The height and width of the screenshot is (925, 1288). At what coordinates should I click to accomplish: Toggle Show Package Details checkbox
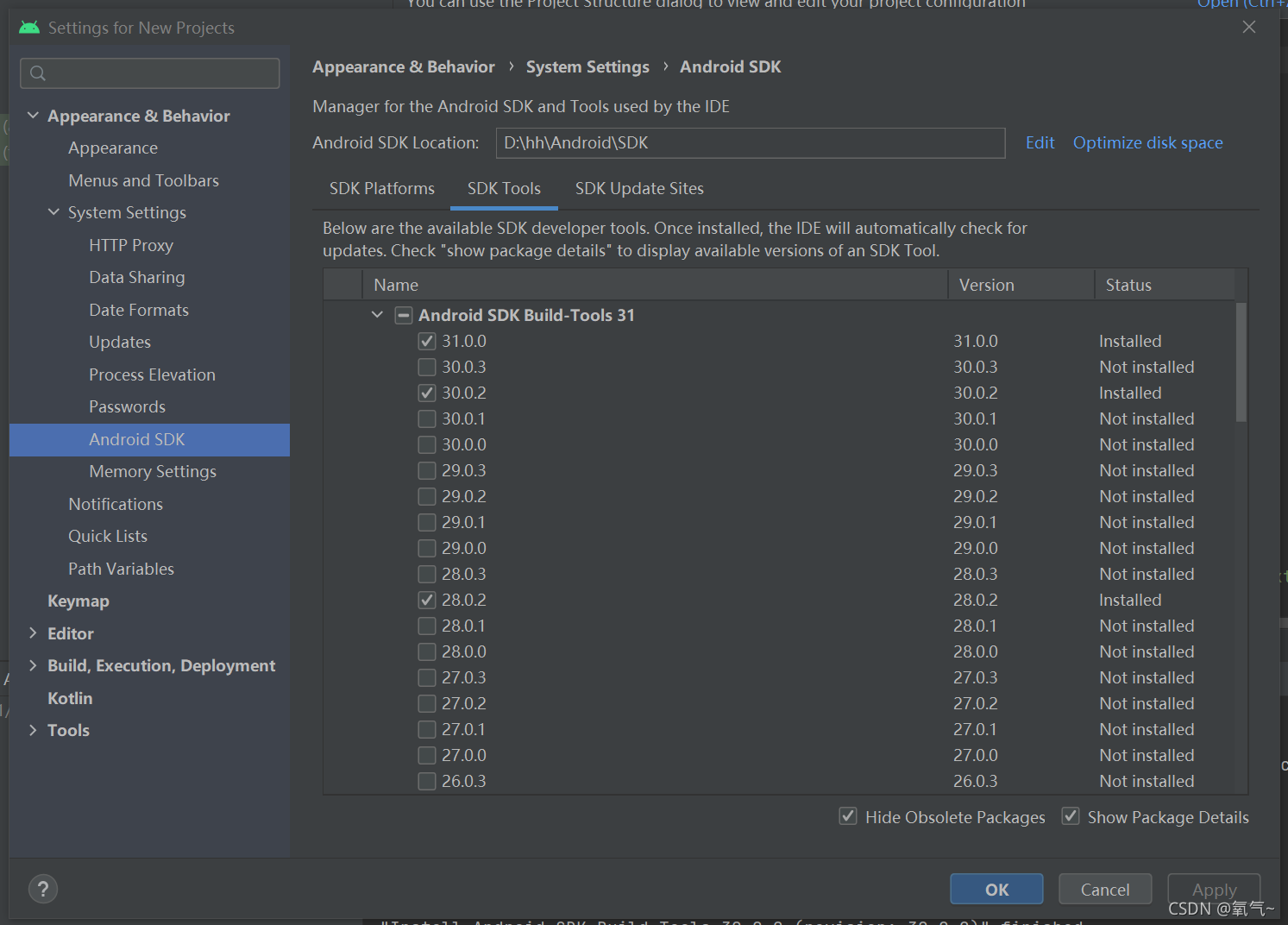coord(1071,816)
